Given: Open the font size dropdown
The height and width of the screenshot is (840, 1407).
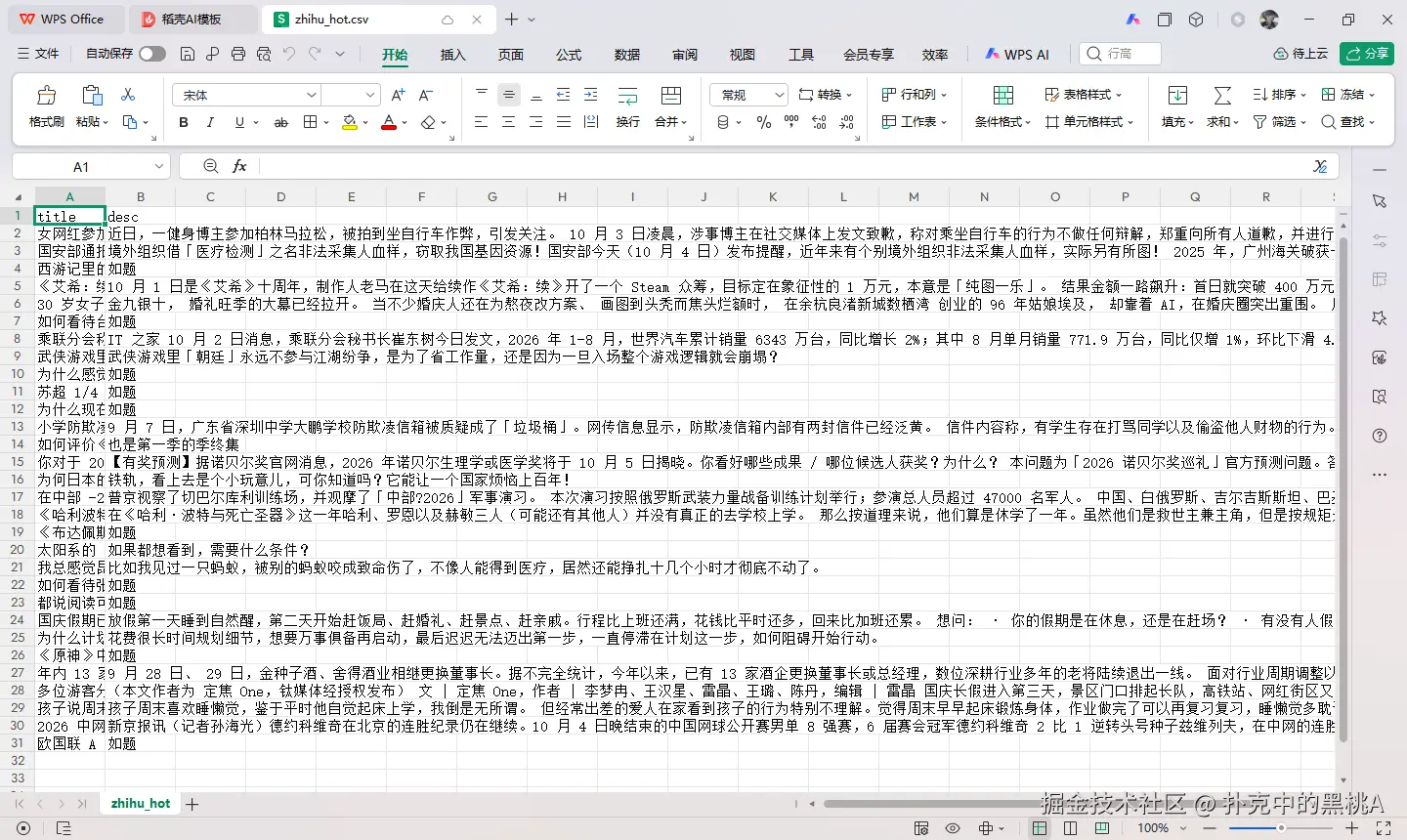Looking at the screenshot, I should (370, 95).
